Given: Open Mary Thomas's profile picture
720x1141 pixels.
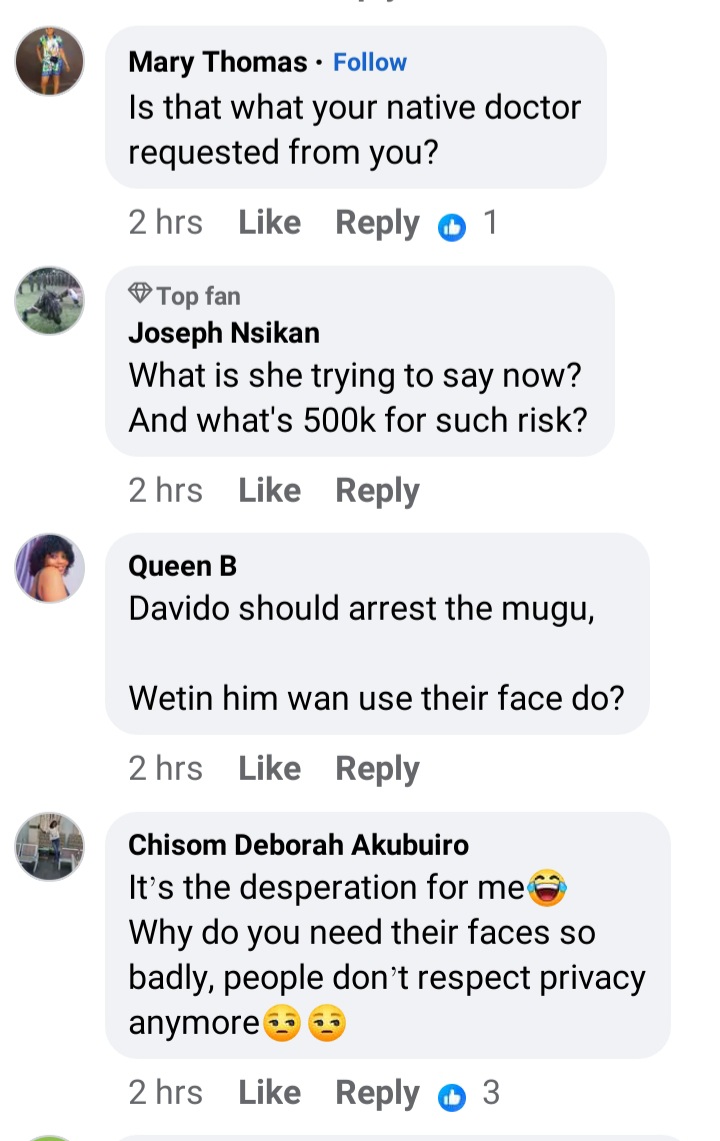Looking at the screenshot, I should [49, 61].
